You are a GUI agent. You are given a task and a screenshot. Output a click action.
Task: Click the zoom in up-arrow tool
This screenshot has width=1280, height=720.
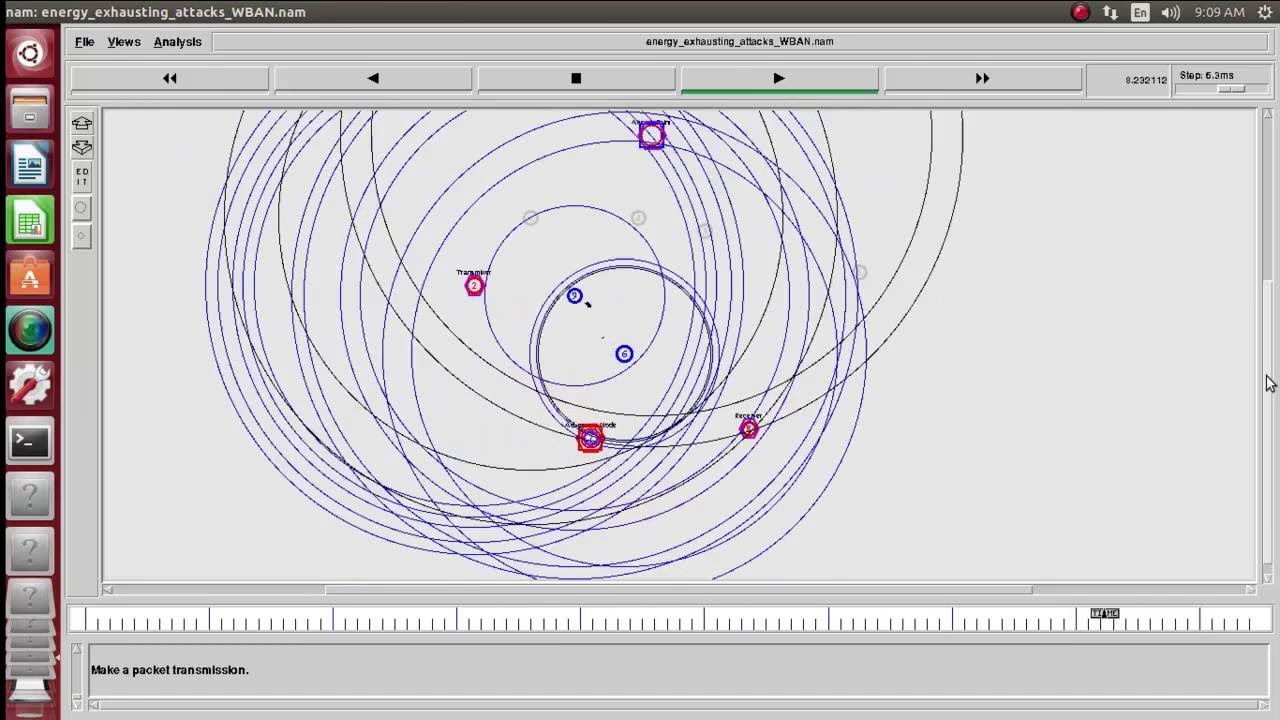(82, 123)
